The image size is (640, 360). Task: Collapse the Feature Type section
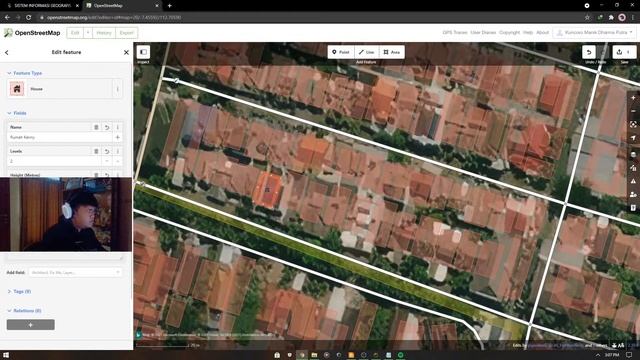(24, 73)
